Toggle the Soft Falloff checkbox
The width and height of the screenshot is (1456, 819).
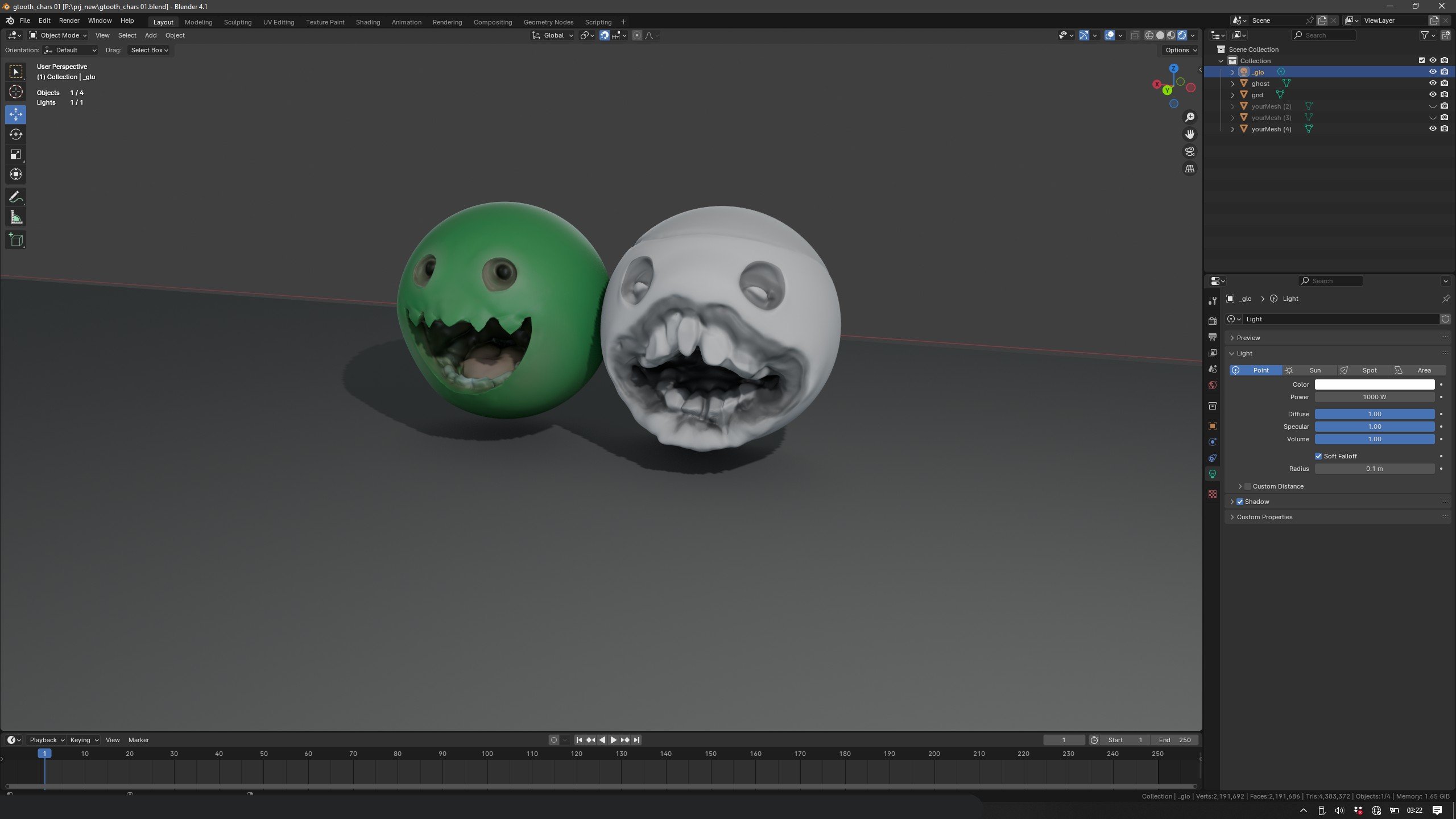1318,456
